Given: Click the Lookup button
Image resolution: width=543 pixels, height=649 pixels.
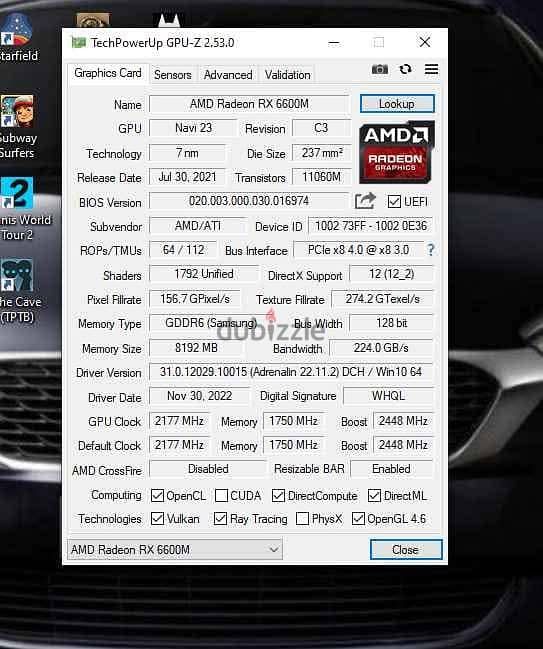Looking at the screenshot, I should click(x=397, y=103).
